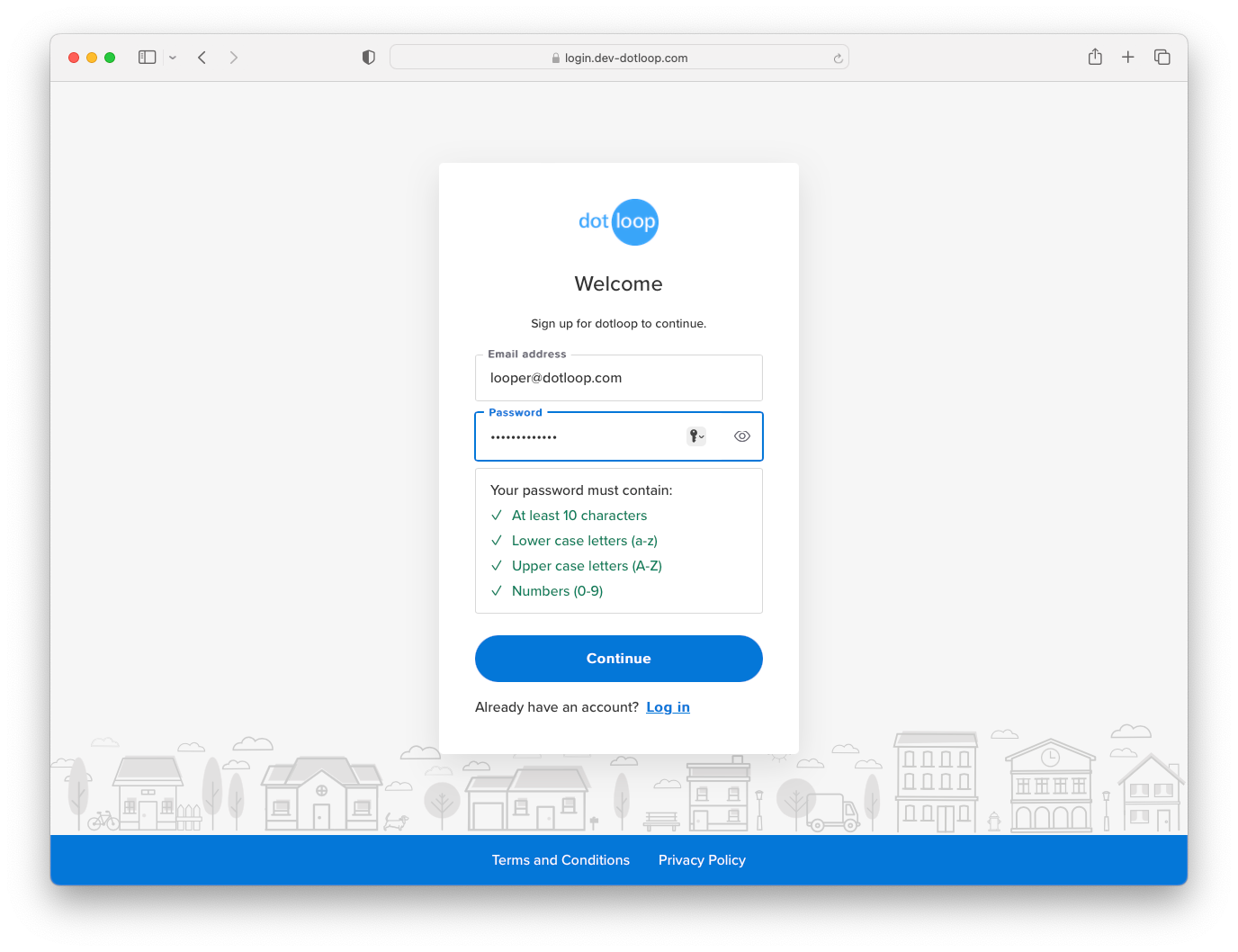The width and height of the screenshot is (1238, 952).
Task: Minimize the window with yellow button
Action: pos(92,58)
